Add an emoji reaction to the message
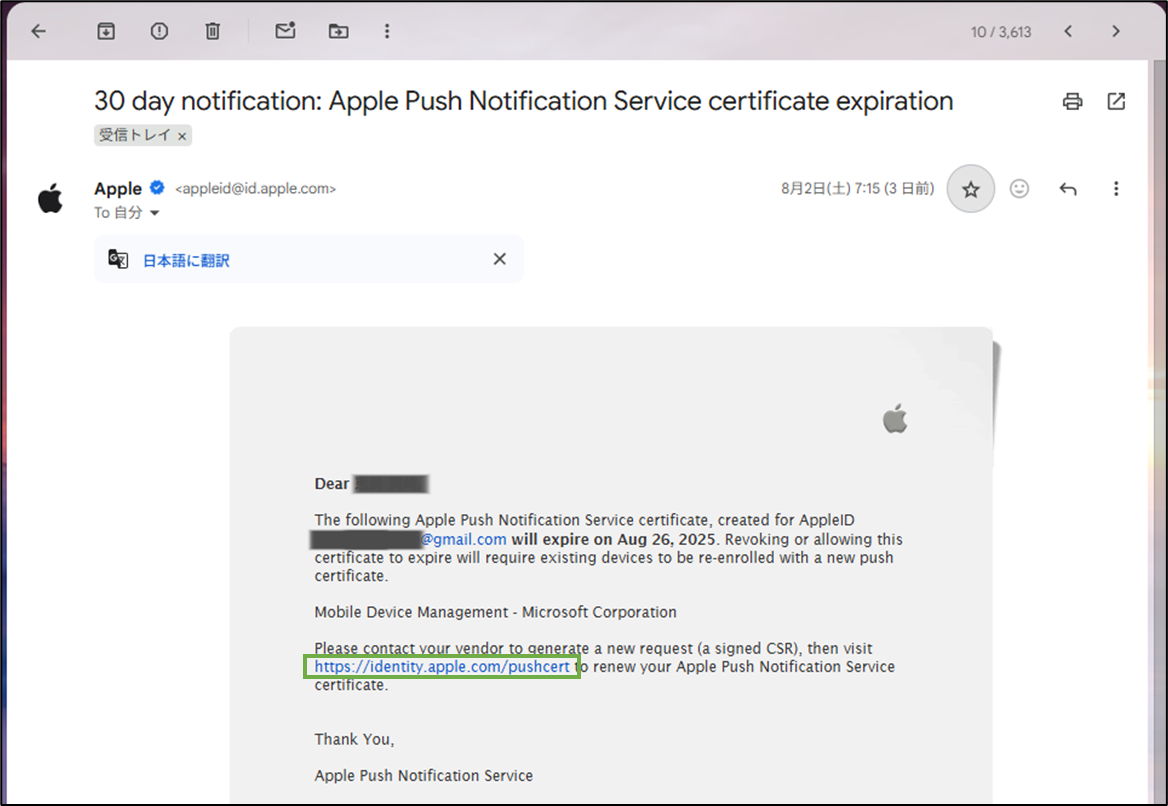Image resolution: width=1168 pixels, height=806 pixels. tap(1019, 188)
